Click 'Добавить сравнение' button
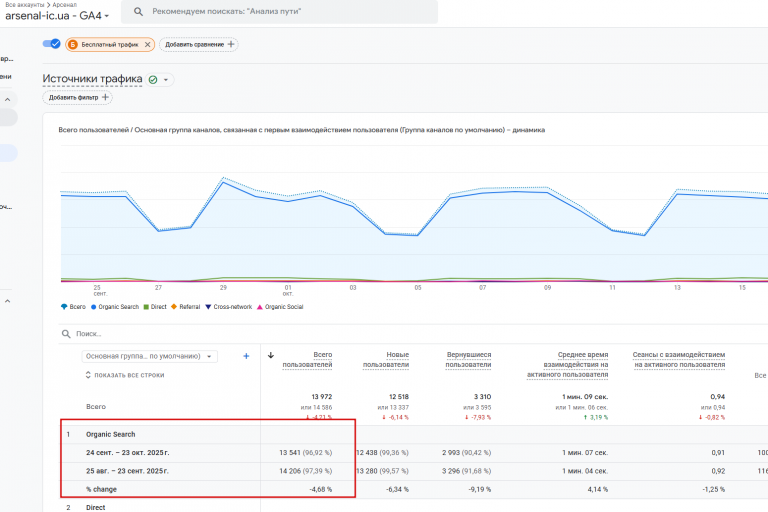The height and width of the screenshot is (512, 768). tap(198, 45)
